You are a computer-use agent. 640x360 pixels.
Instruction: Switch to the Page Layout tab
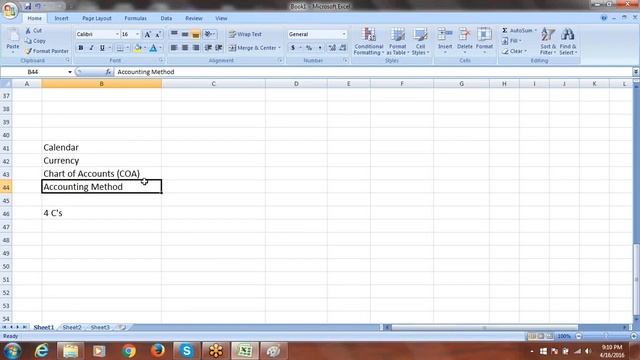(97, 18)
